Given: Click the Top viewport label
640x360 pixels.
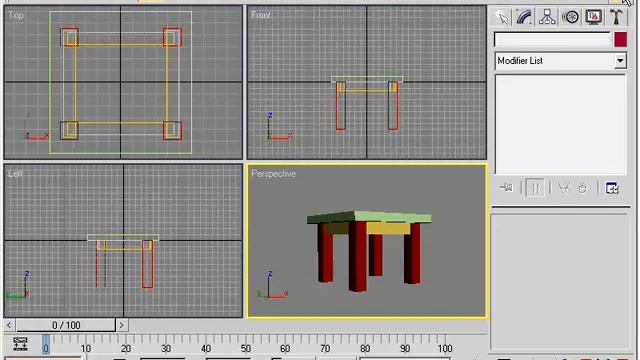Looking at the screenshot, I should click(16, 16).
